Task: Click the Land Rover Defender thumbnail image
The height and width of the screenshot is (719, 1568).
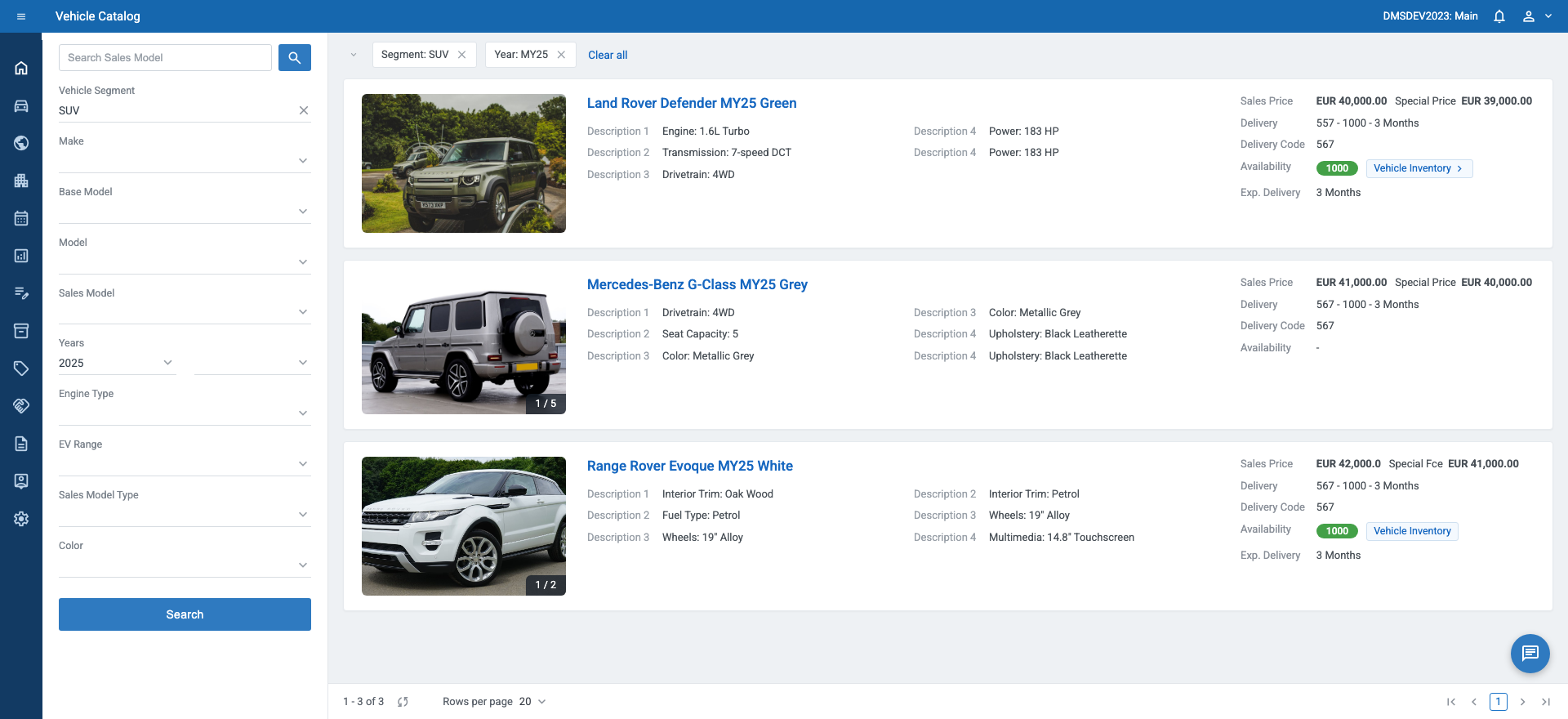Action: point(464,163)
